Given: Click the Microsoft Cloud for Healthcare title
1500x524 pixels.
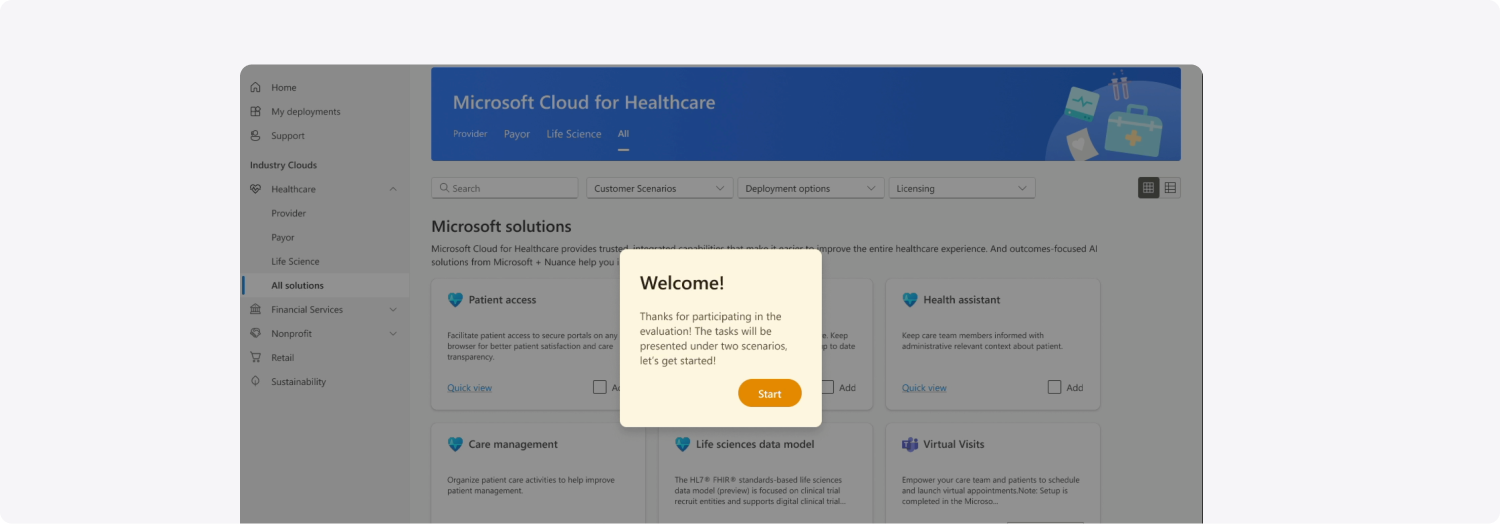Looking at the screenshot, I should (584, 102).
